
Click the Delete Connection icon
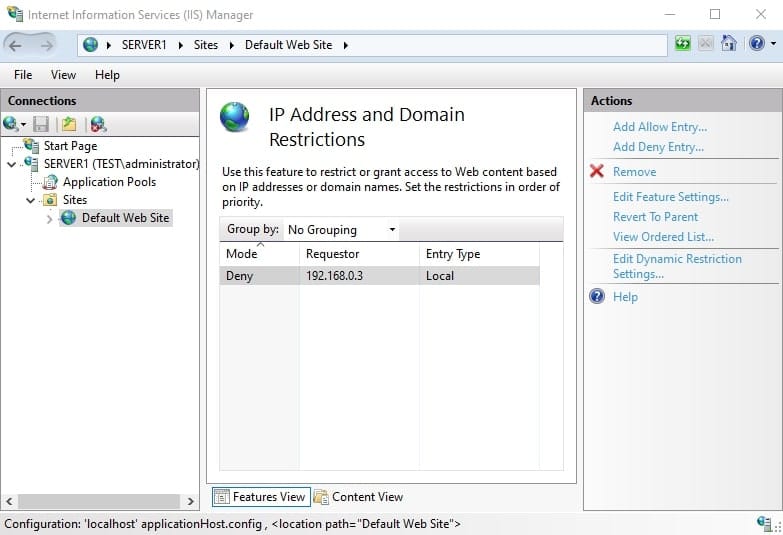98,124
